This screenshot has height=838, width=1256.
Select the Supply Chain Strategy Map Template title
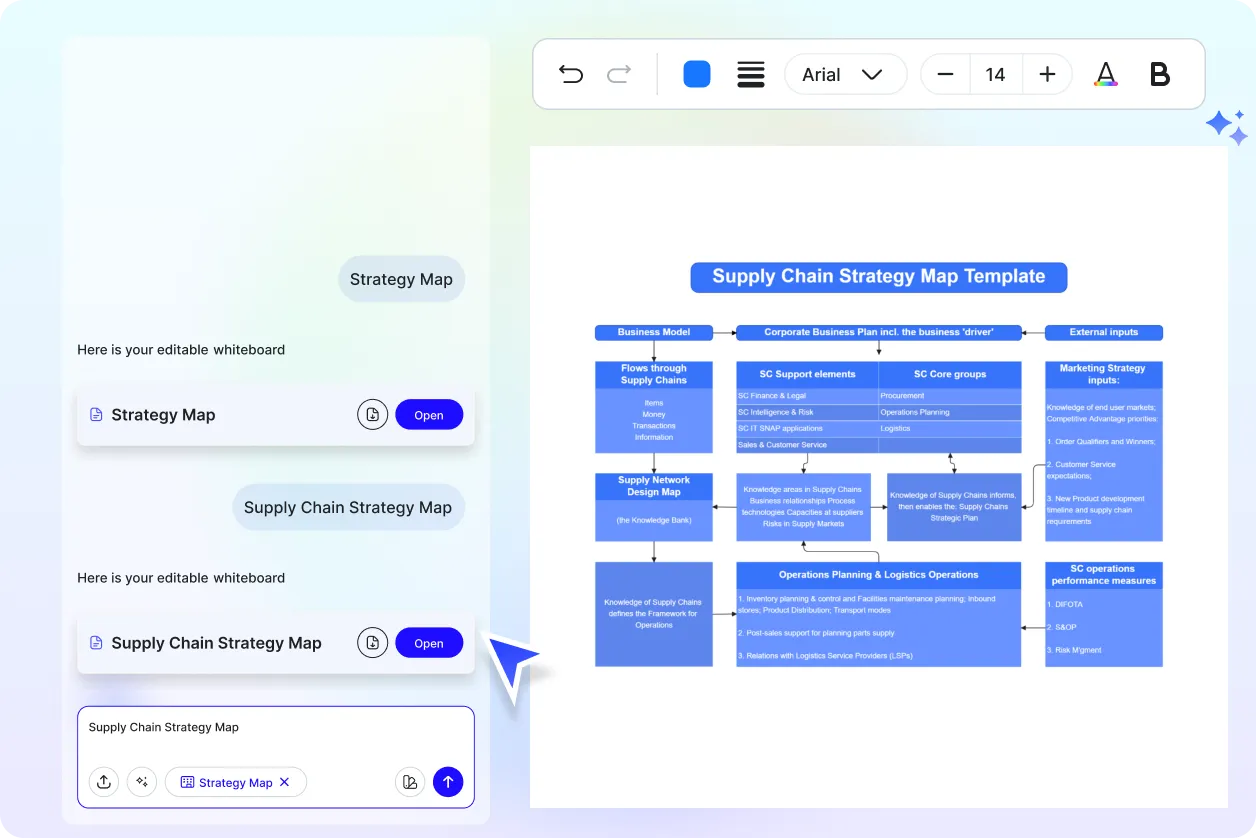click(x=879, y=277)
